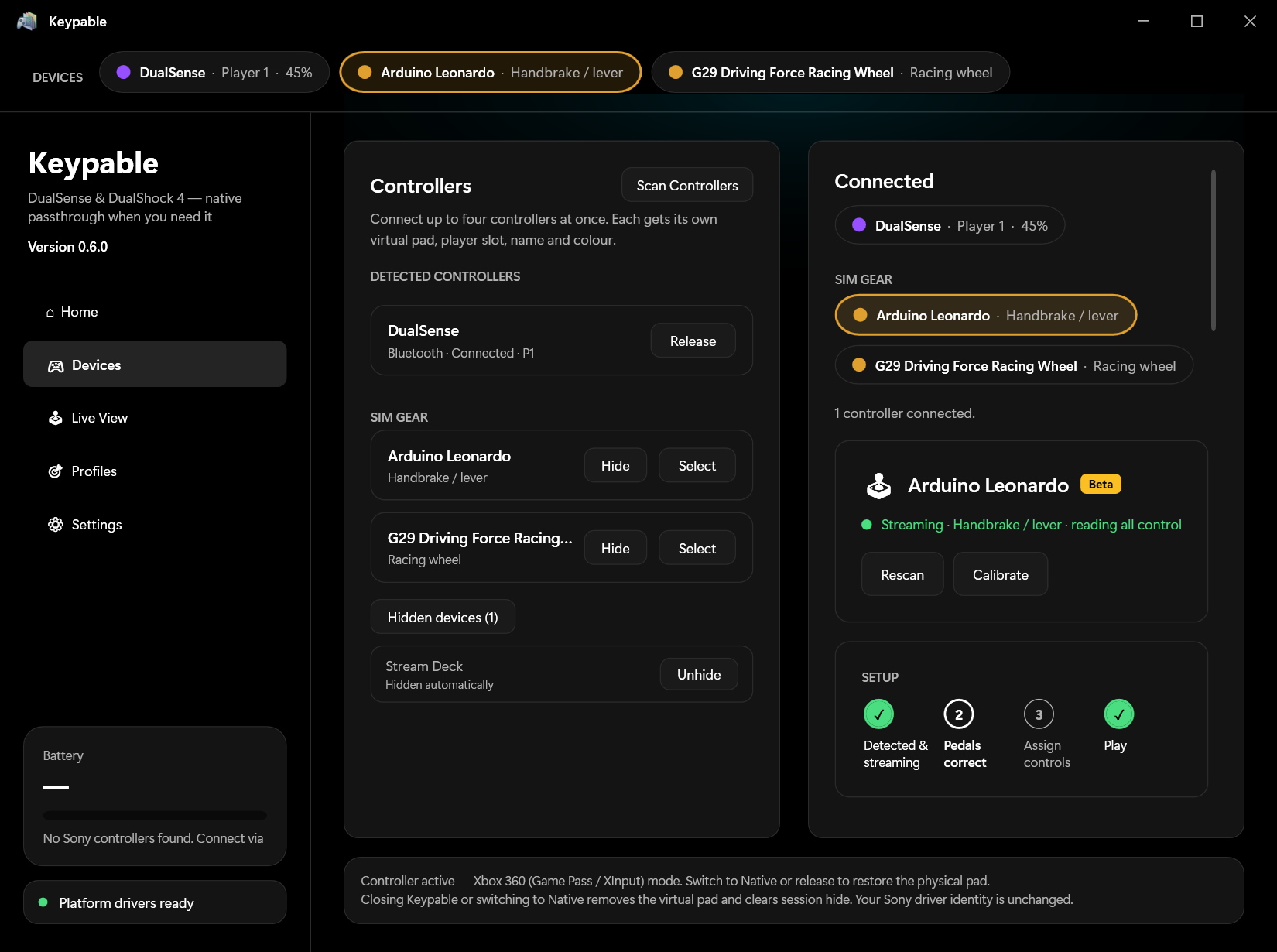1277x952 pixels.
Task: Click the Platform drivers ready status
Action: (155, 902)
